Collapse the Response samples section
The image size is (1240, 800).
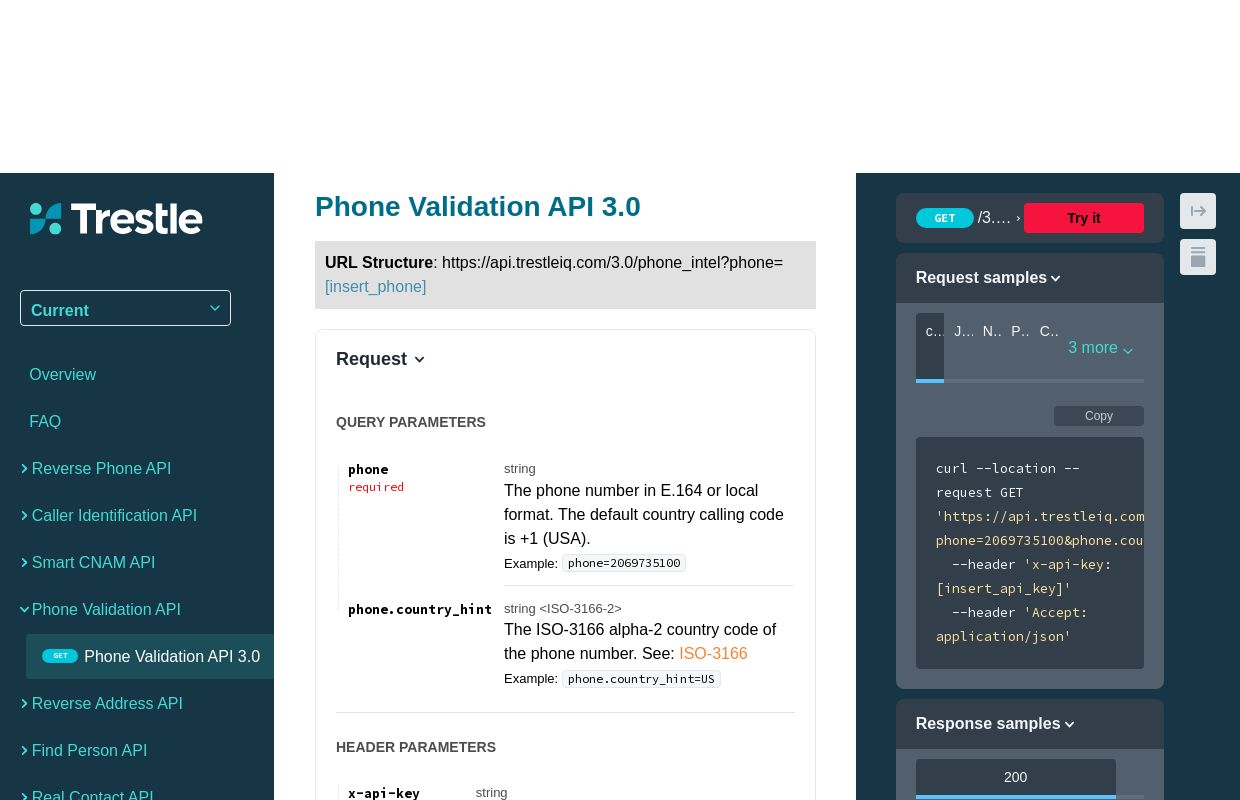tap(995, 724)
